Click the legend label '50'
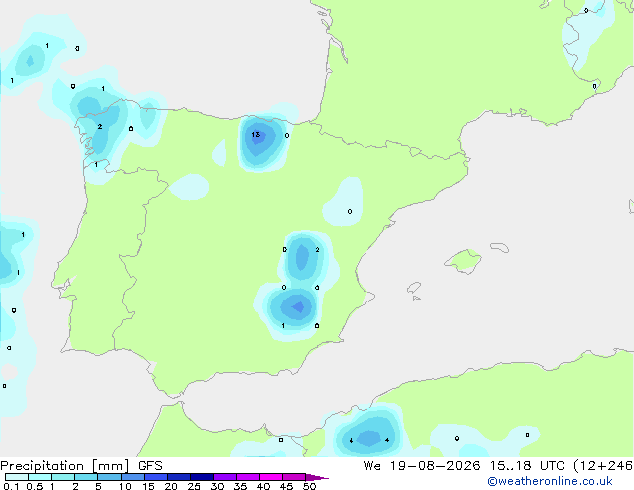 pos(310,486)
